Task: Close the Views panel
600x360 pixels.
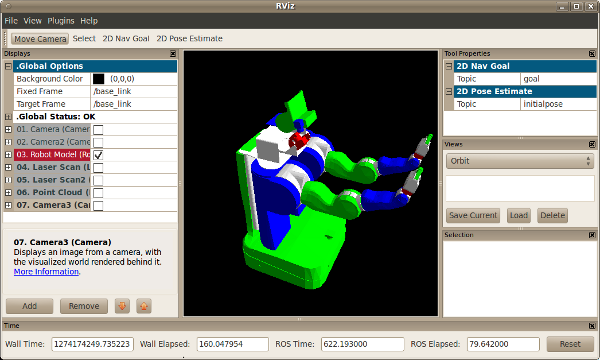Action: pos(592,144)
